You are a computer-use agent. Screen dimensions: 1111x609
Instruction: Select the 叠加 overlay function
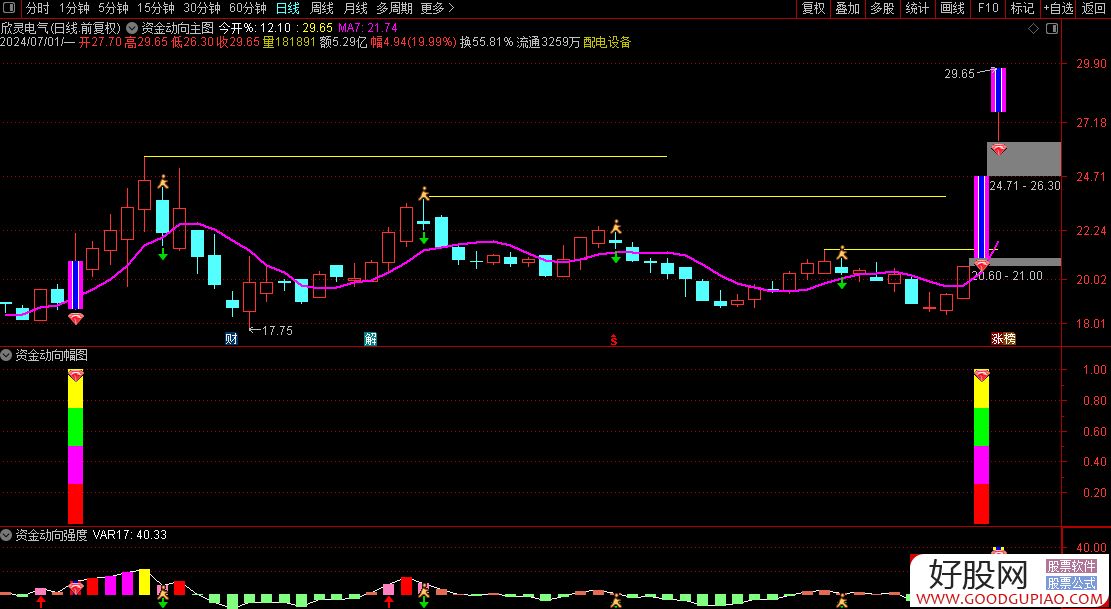(846, 8)
